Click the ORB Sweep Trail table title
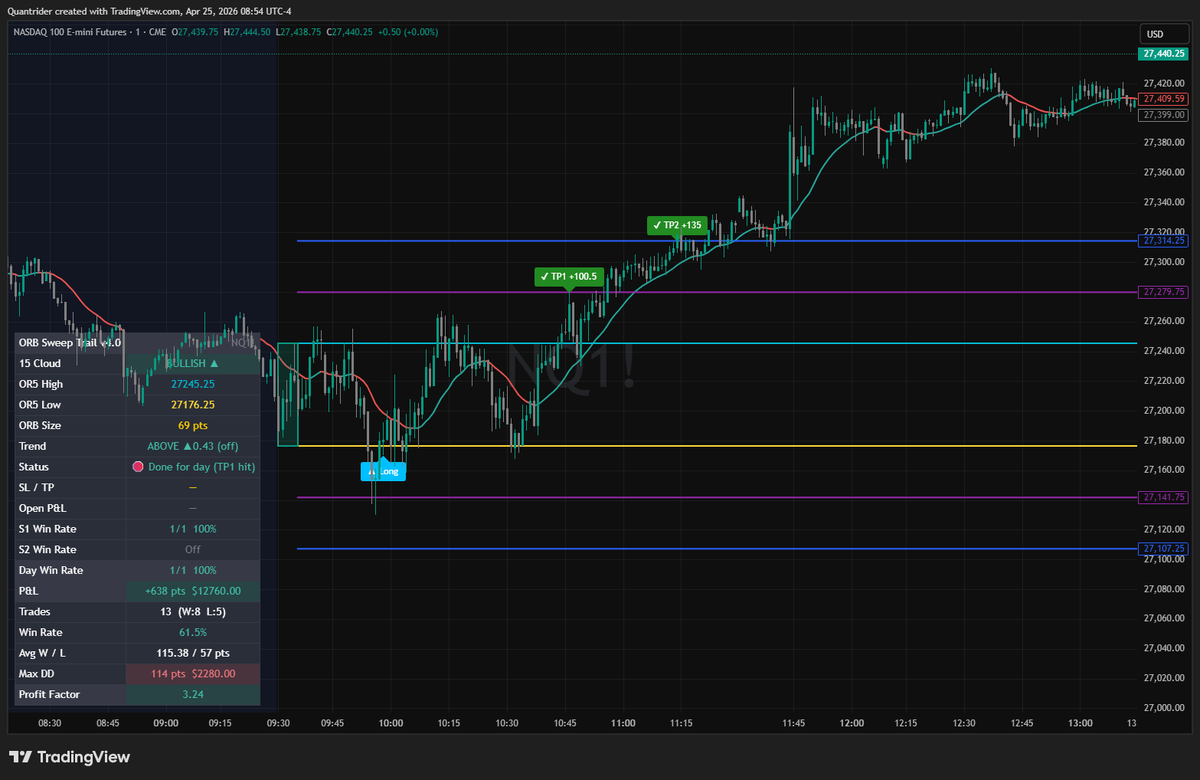1200x780 pixels. click(x=69, y=343)
